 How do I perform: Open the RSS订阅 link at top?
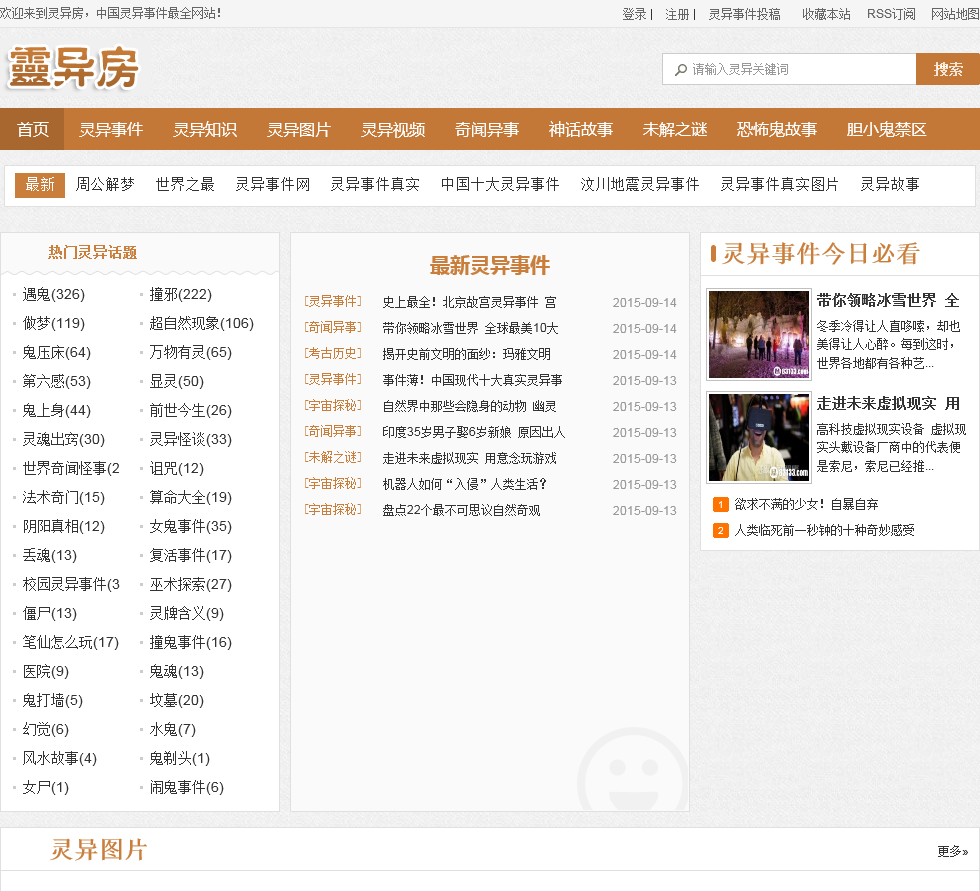coord(890,14)
